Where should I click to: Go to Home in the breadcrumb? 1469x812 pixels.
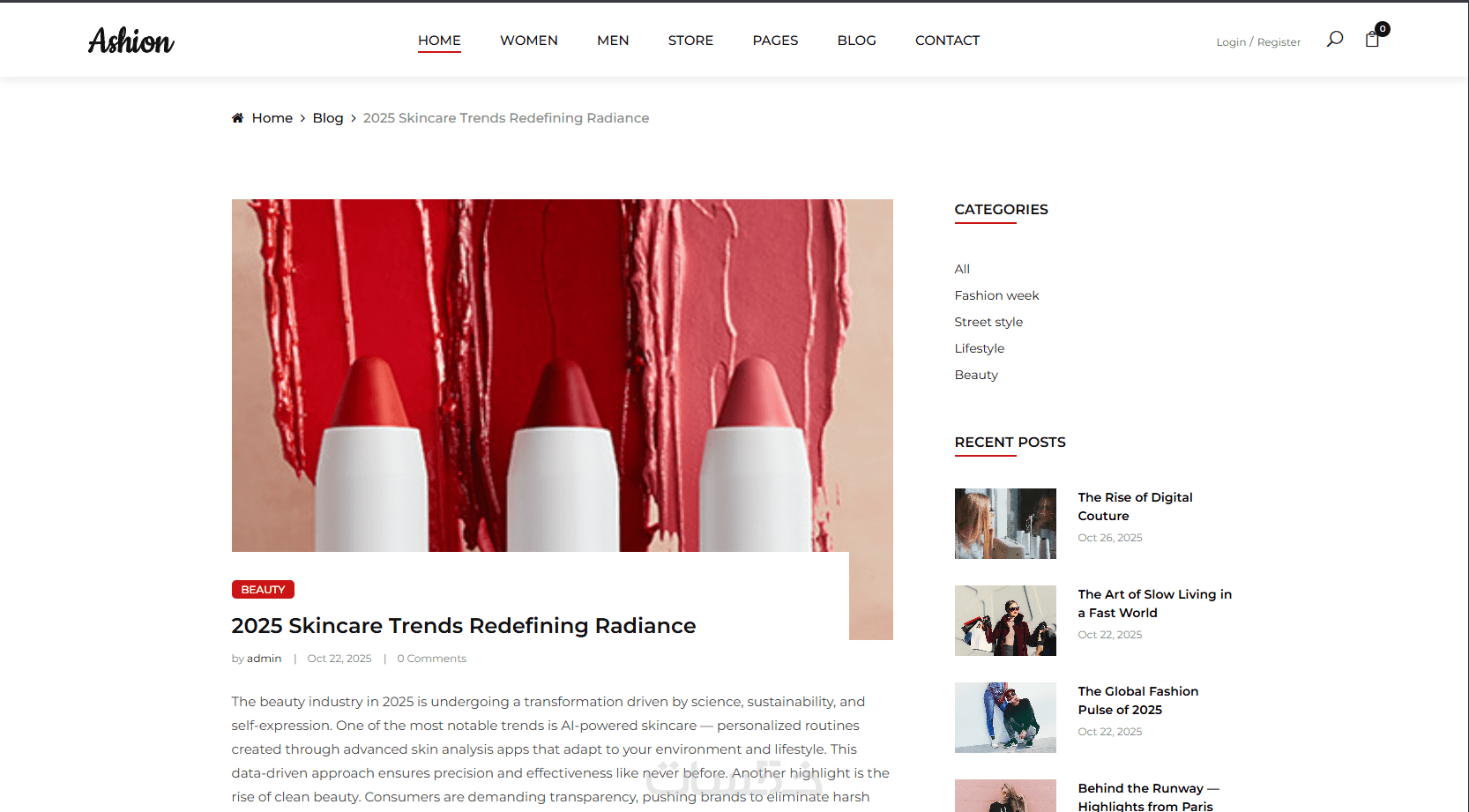(272, 118)
